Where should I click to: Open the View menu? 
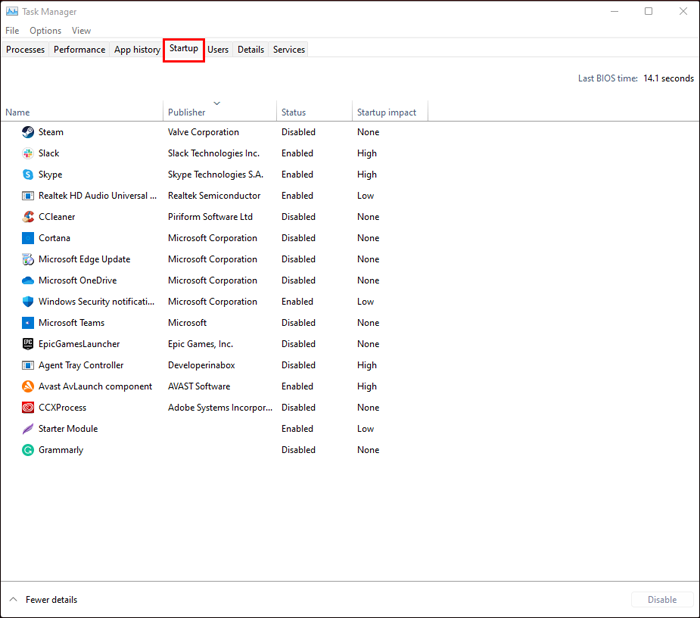coord(81,30)
